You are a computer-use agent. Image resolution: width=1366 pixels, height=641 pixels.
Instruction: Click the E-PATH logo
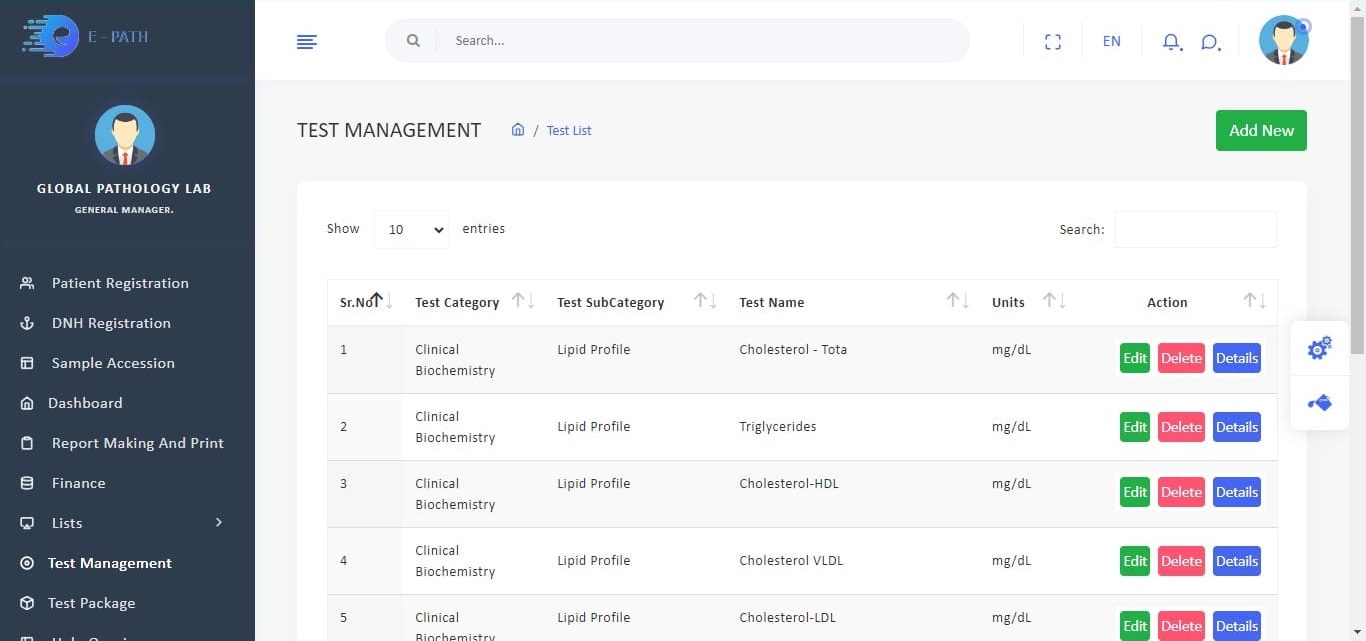click(86, 37)
